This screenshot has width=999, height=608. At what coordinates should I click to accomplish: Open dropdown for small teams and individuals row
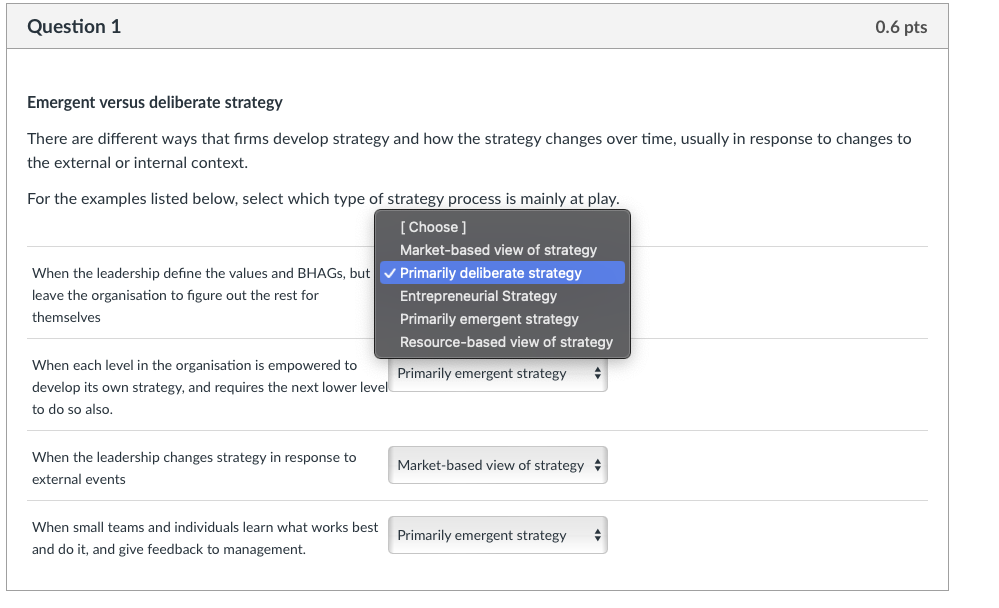(x=497, y=536)
